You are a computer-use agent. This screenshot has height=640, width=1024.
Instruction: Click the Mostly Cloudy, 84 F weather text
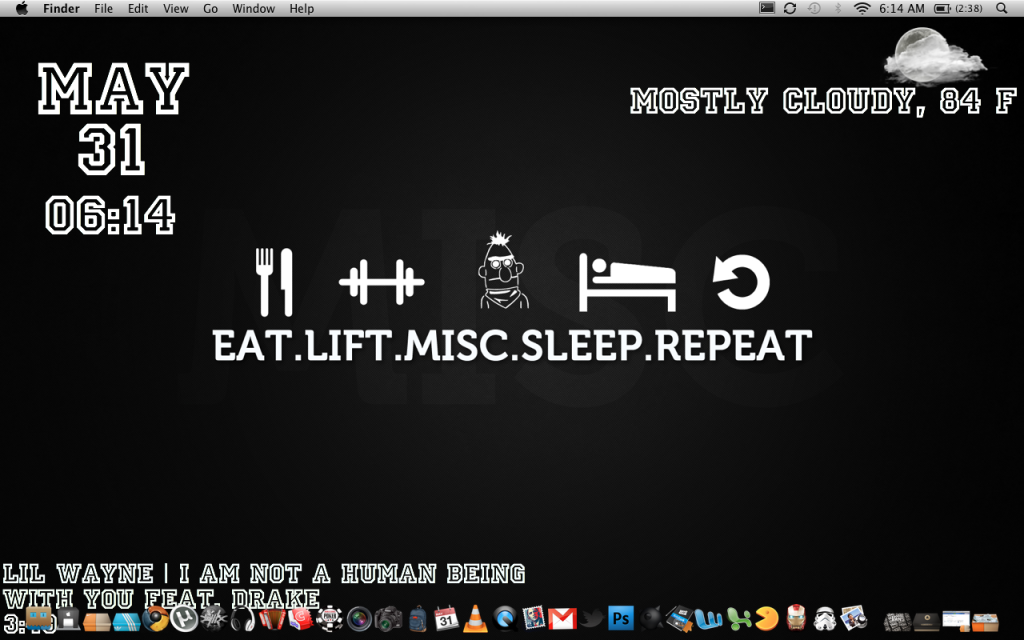(823, 101)
